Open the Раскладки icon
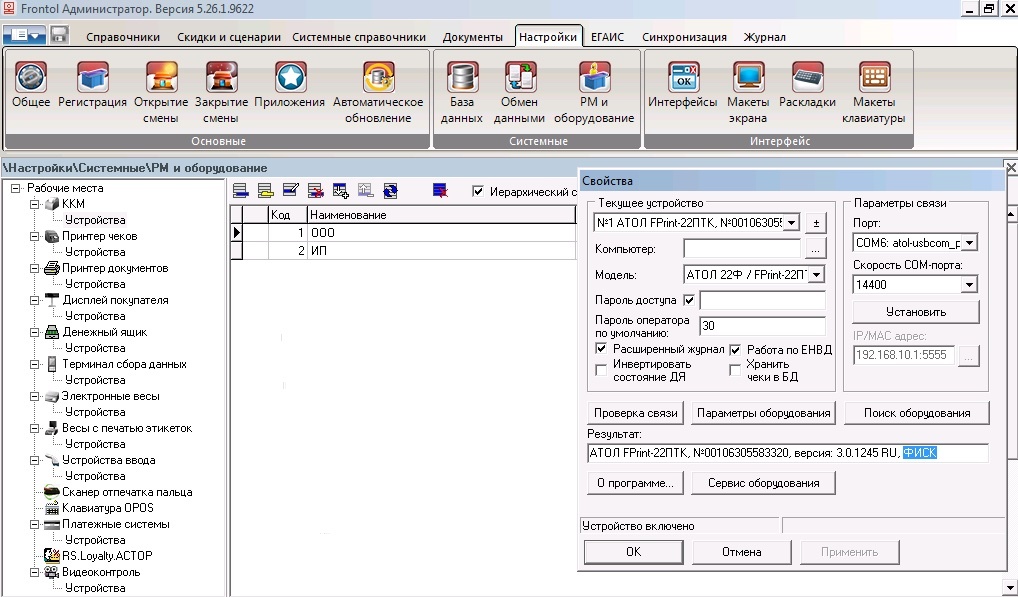The width and height of the screenshot is (1018, 597). pyautogui.click(x=807, y=84)
